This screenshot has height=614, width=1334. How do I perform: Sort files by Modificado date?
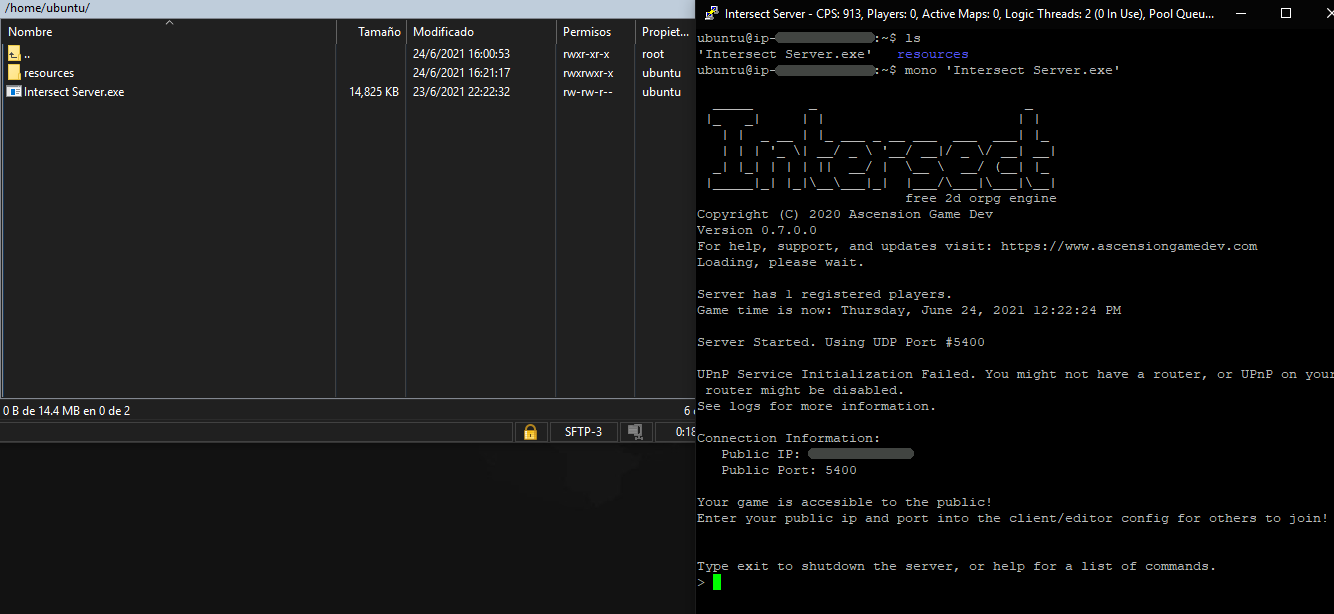point(443,31)
